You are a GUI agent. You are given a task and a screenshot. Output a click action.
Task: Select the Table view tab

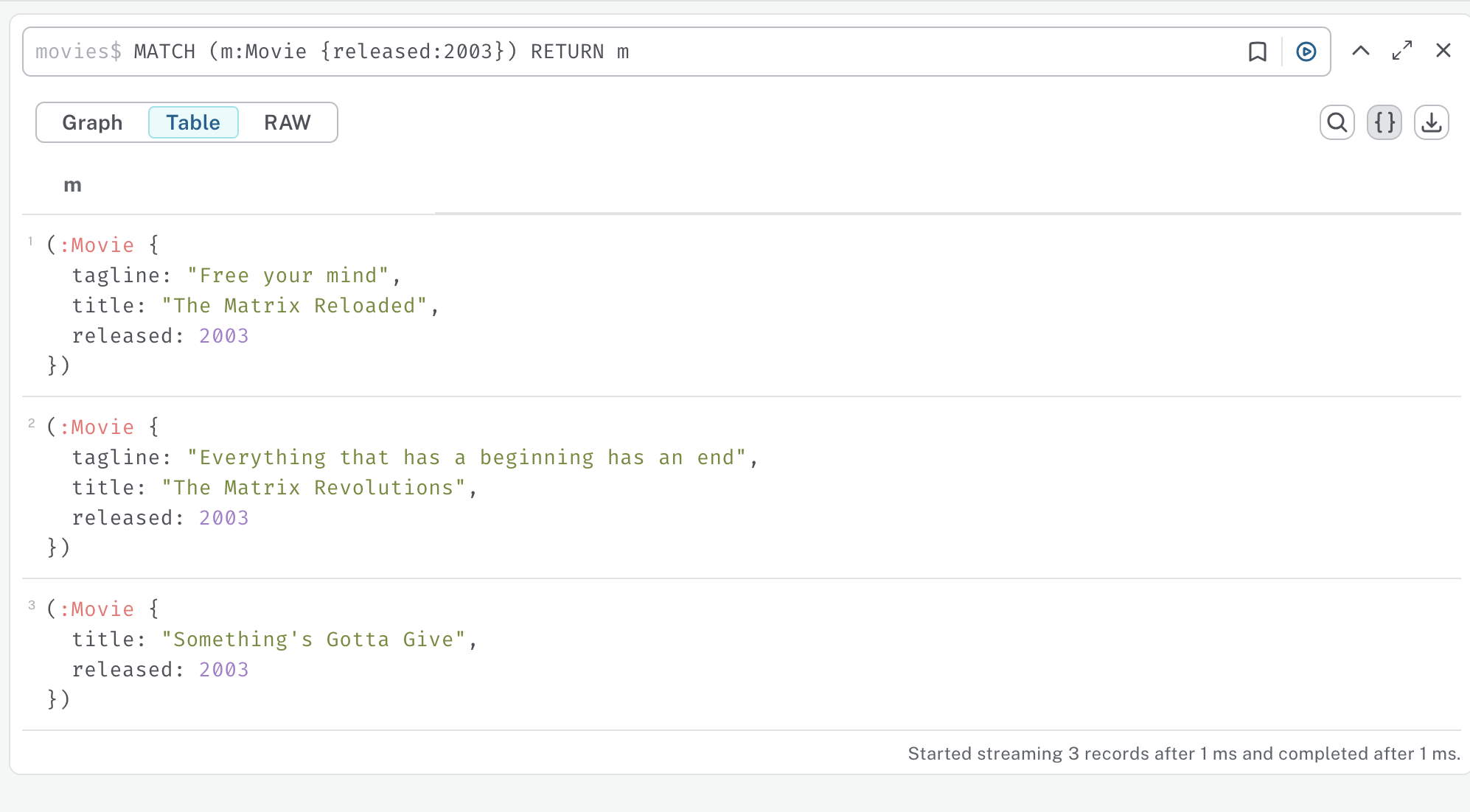(x=193, y=122)
